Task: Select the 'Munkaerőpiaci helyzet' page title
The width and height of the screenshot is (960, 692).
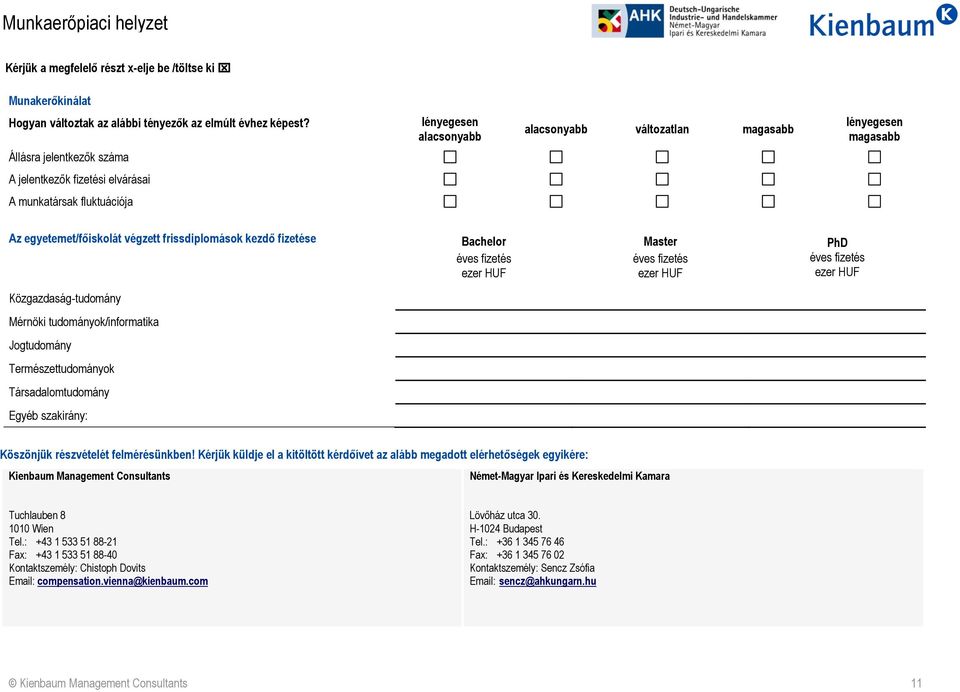Action: click(85, 23)
